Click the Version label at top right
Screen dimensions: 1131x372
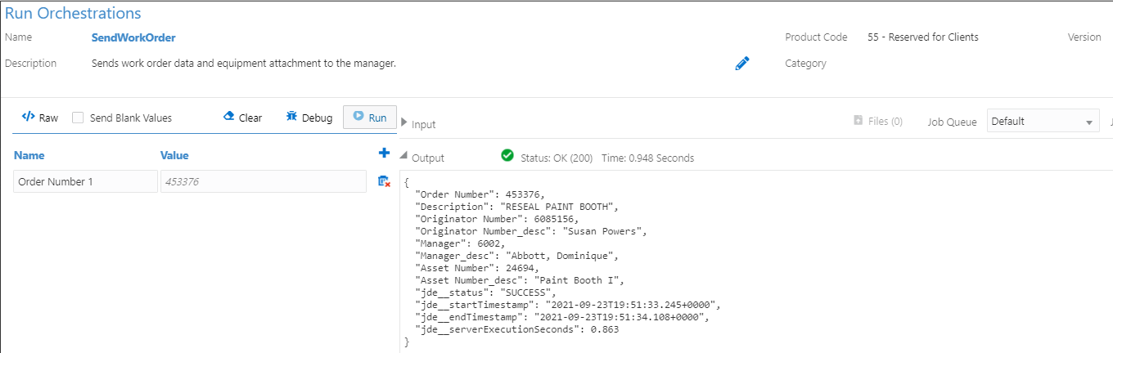[1084, 37]
